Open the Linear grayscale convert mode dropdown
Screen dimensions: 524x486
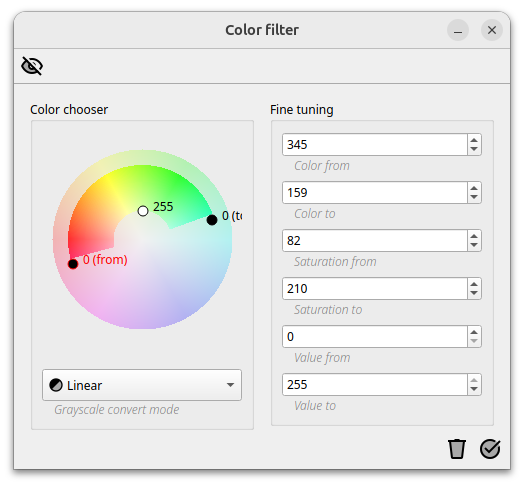click(x=142, y=385)
